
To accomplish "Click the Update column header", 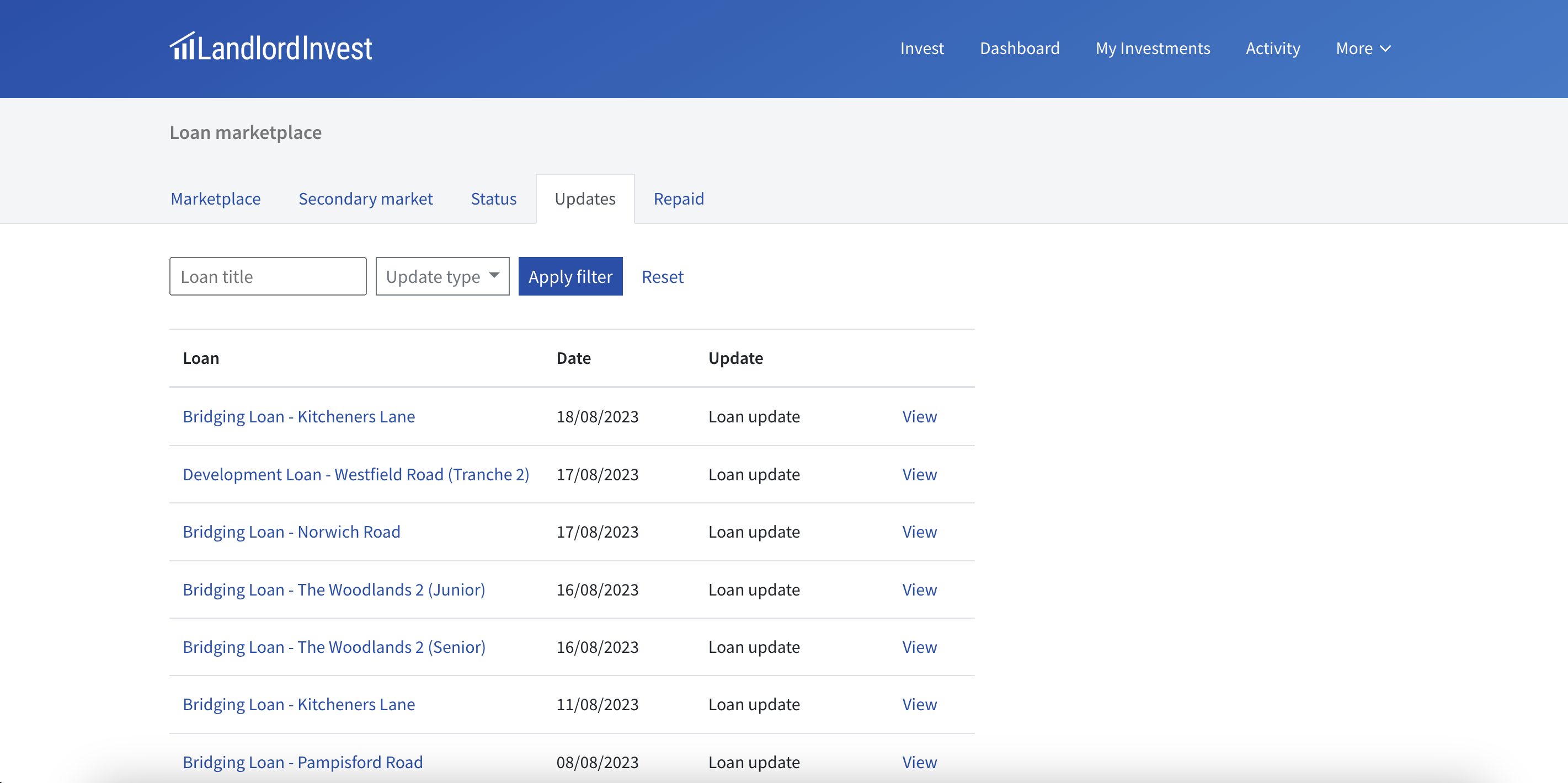I will 735,358.
